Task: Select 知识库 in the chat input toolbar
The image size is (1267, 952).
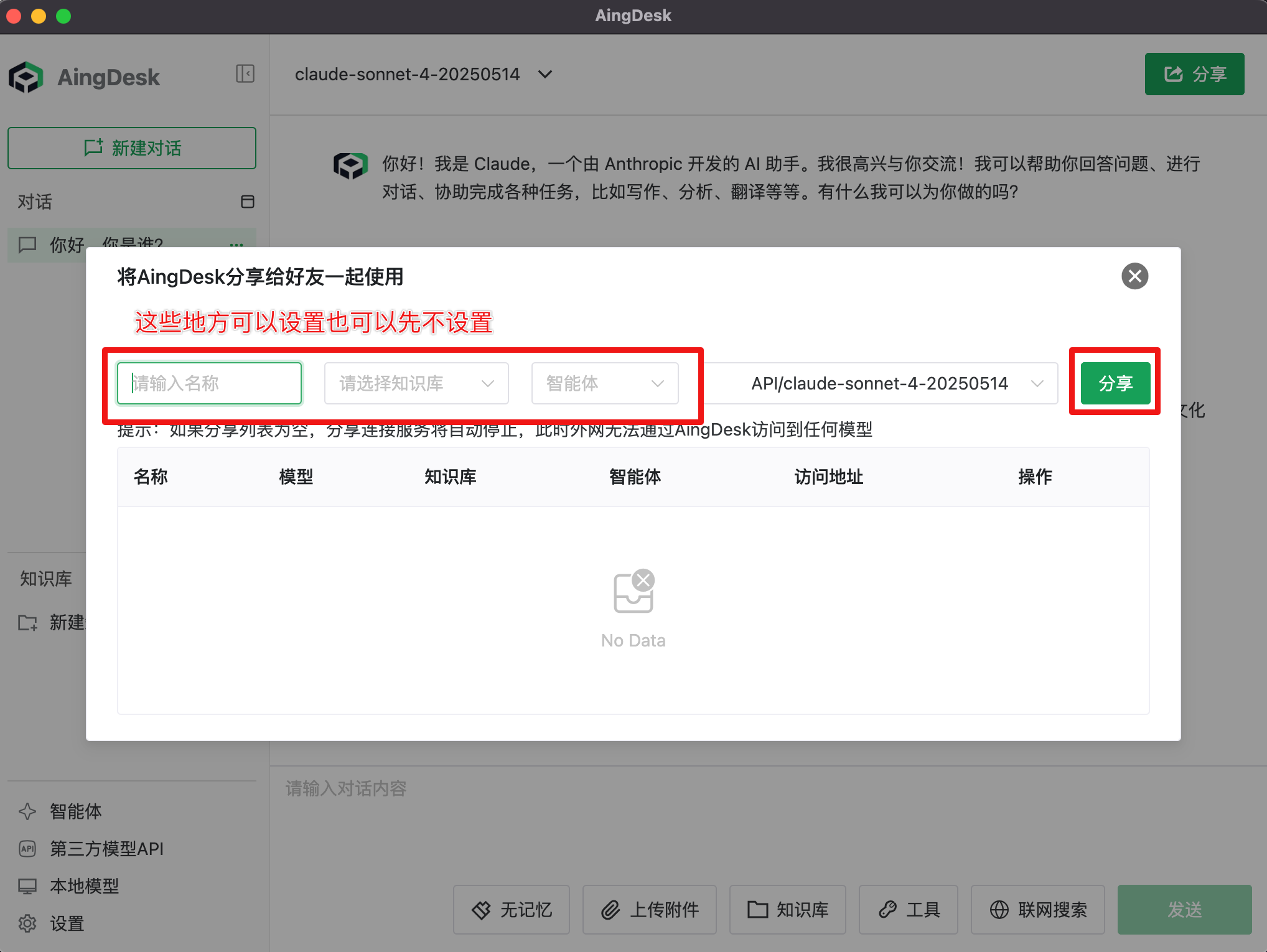Action: click(x=787, y=910)
